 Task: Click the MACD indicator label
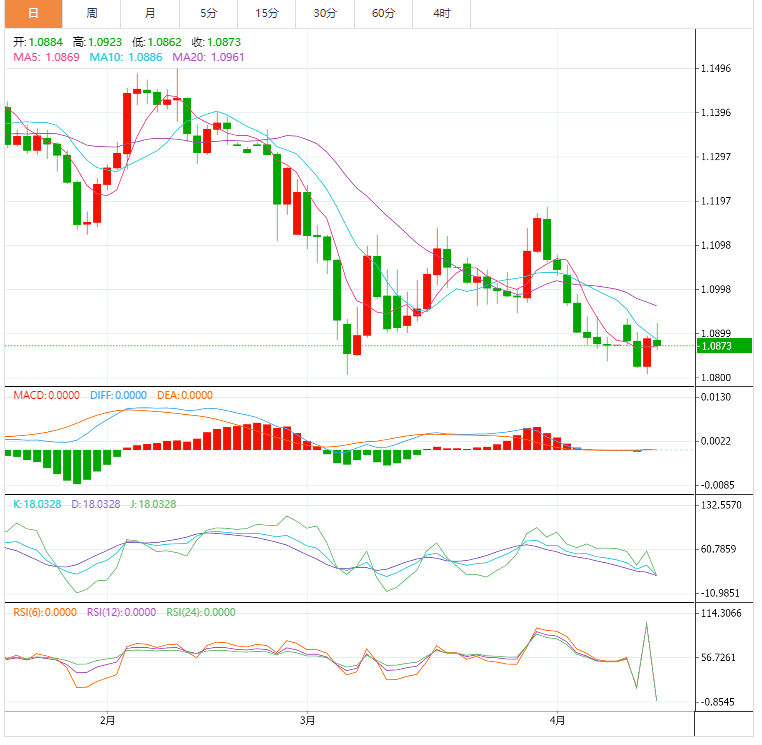tap(47, 396)
